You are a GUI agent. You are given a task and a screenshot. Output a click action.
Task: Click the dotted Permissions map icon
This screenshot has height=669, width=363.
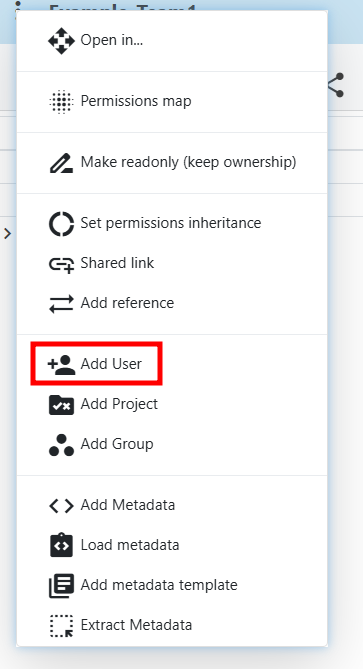[x=61, y=102]
